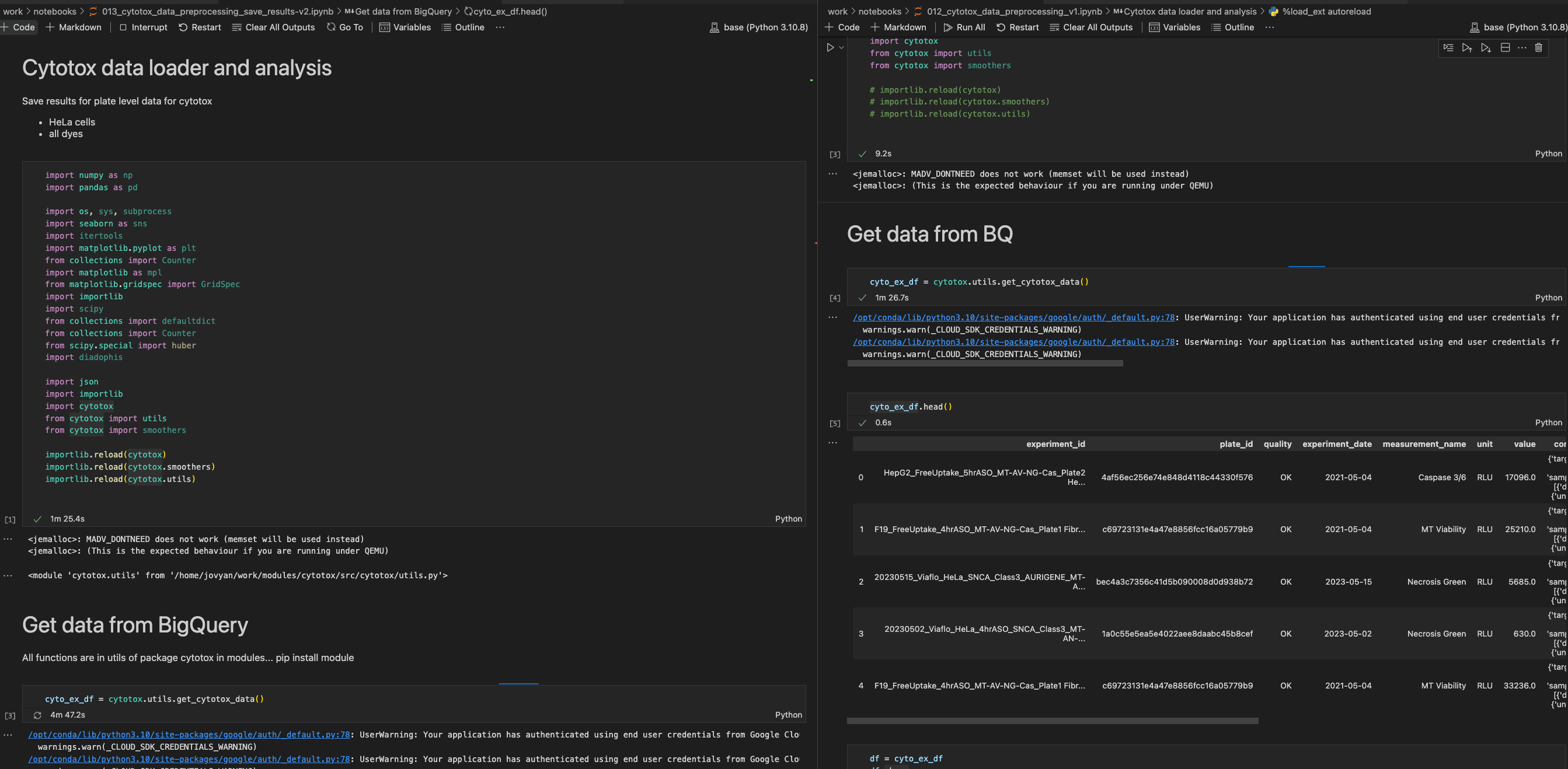Viewport: 1568px width, 769px height.
Task: Interrupt the running kernel in left notebook
Action: pos(142,27)
